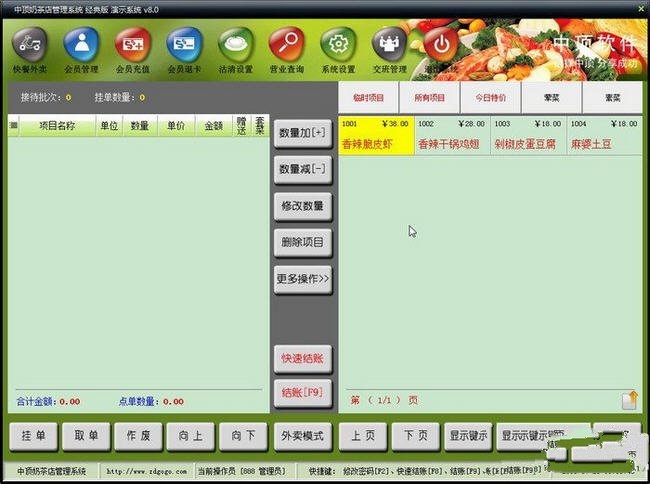Open 沽清设置 plate icon

coord(235,45)
